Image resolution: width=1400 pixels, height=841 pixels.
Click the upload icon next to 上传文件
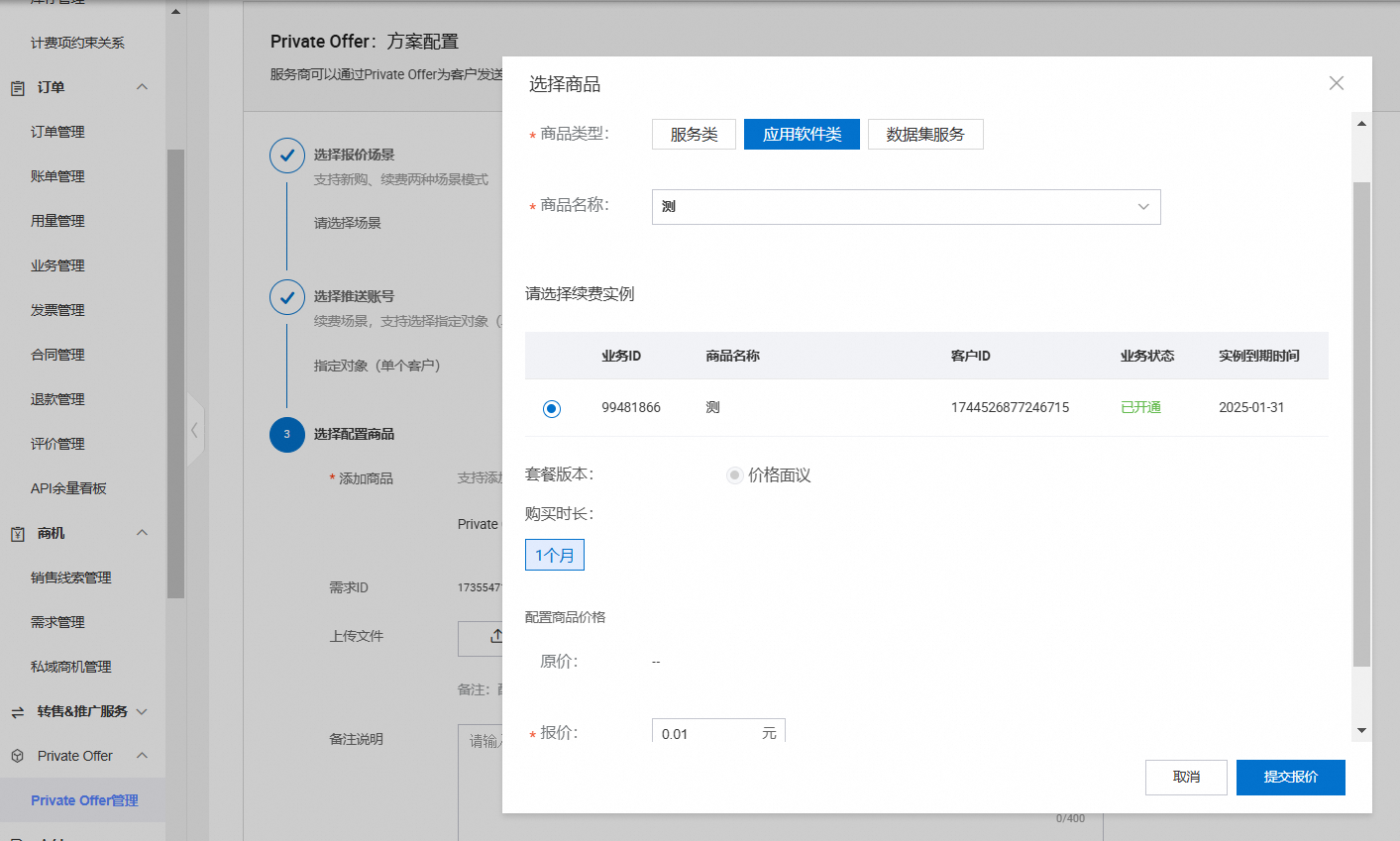click(495, 637)
